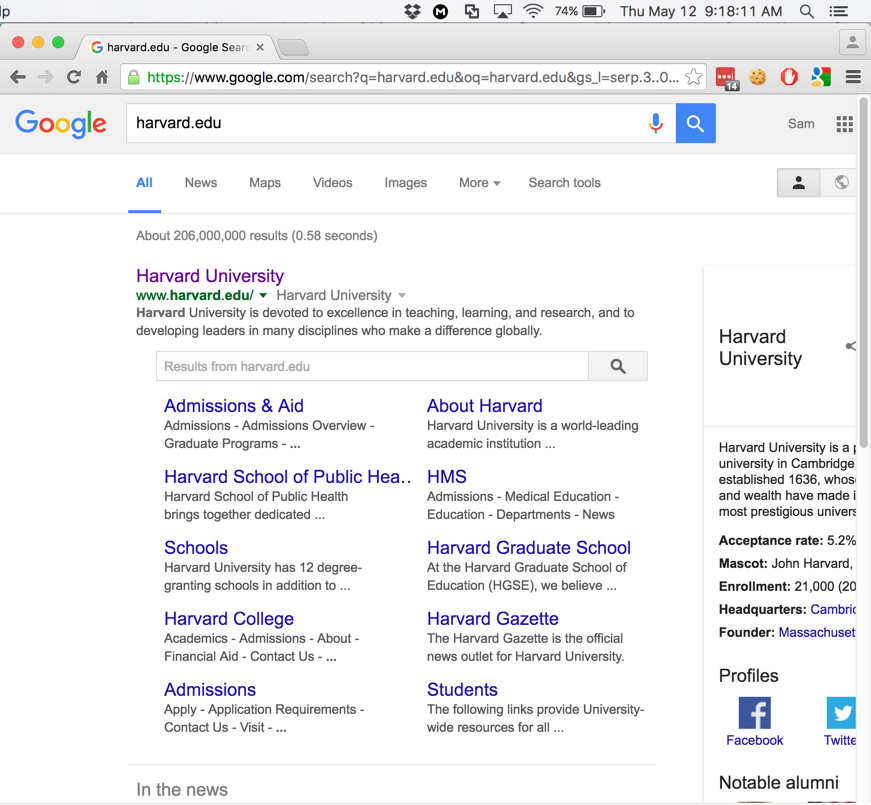Click the blue search magnifier button

coord(695,123)
